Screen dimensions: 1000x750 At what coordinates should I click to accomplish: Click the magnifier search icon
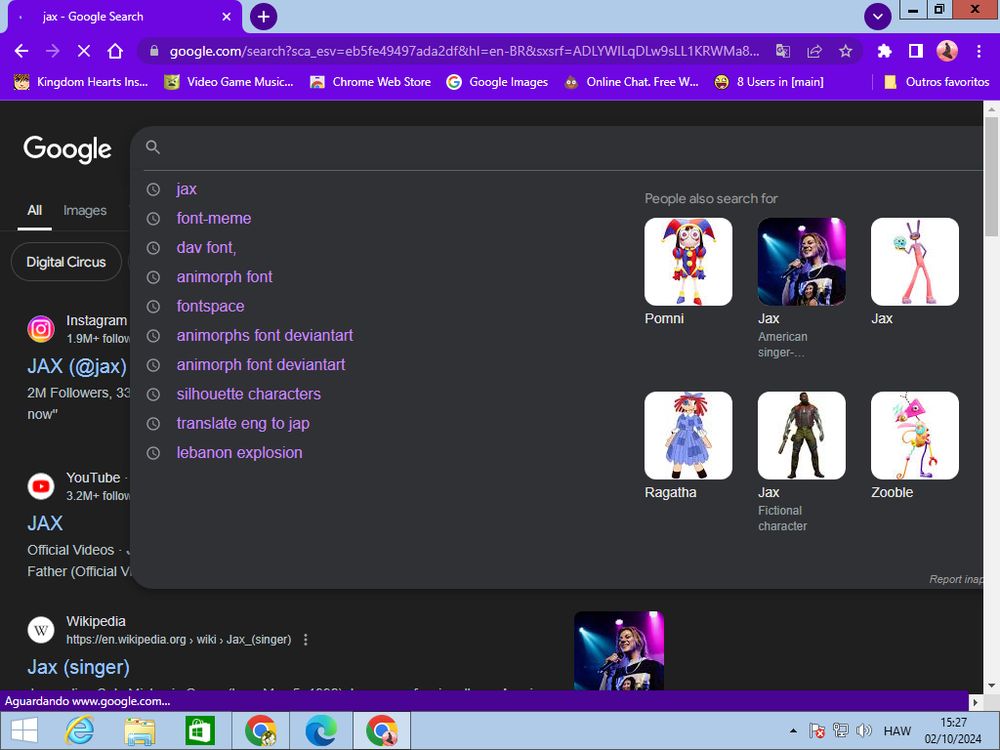pyautogui.click(x=152, y=147)
